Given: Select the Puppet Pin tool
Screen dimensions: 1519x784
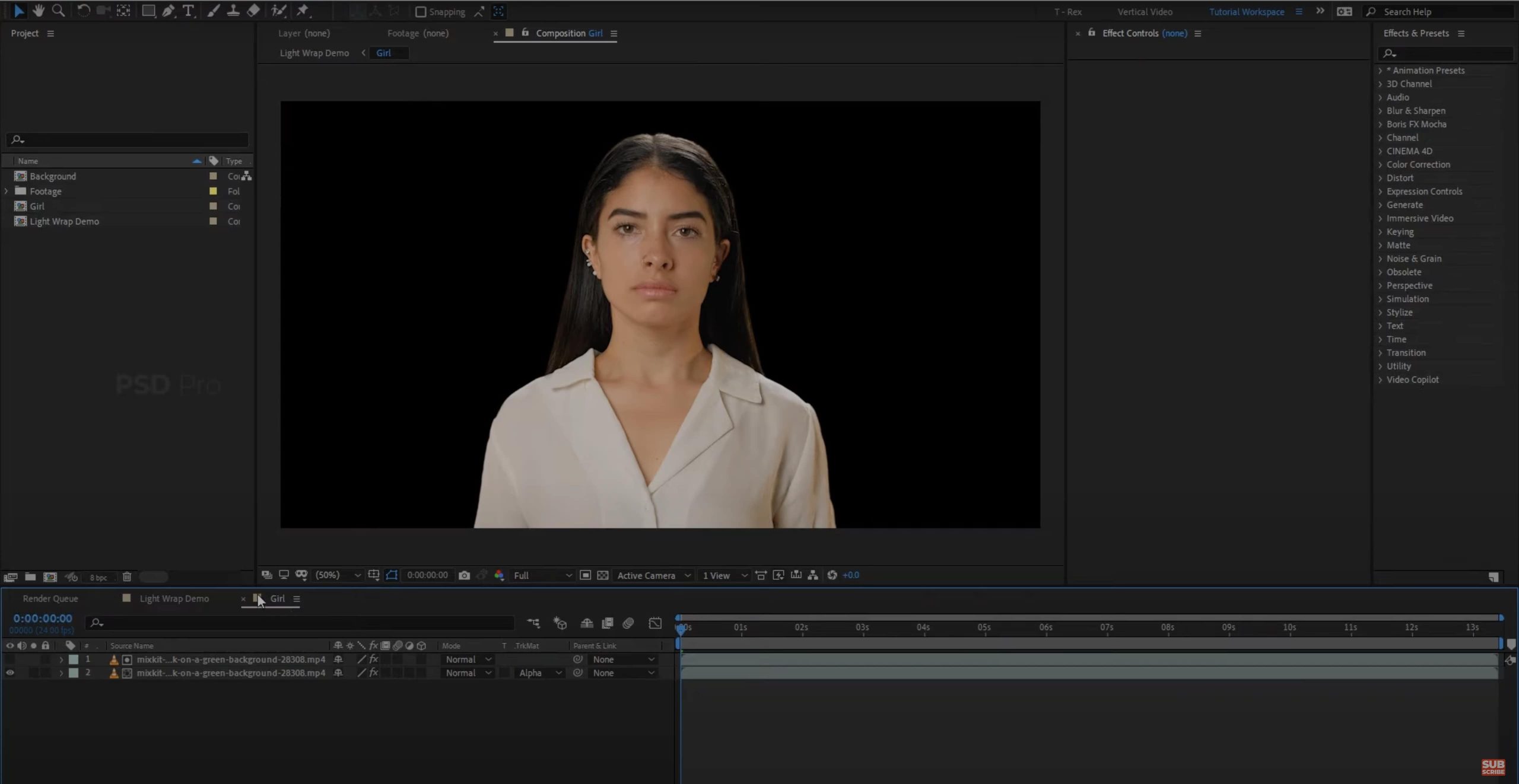Looking at the screenshot, I should pyautogui.click(x=303, y=11).
